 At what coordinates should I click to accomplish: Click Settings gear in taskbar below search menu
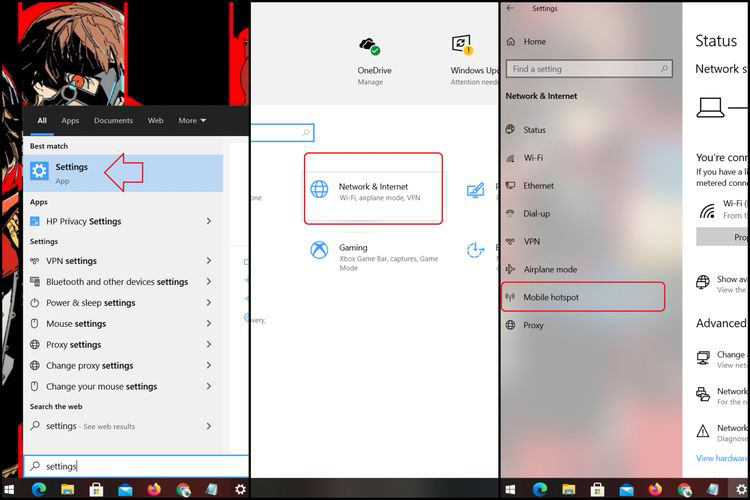click(x=240, y=489)
